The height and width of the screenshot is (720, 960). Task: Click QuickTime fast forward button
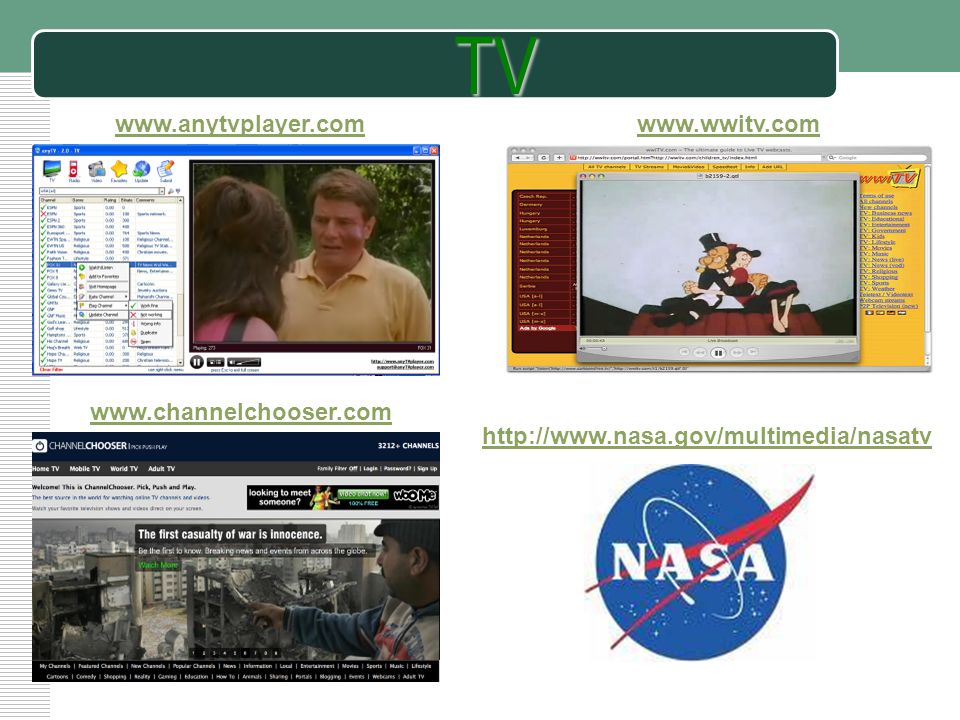[x=737, y=353]
